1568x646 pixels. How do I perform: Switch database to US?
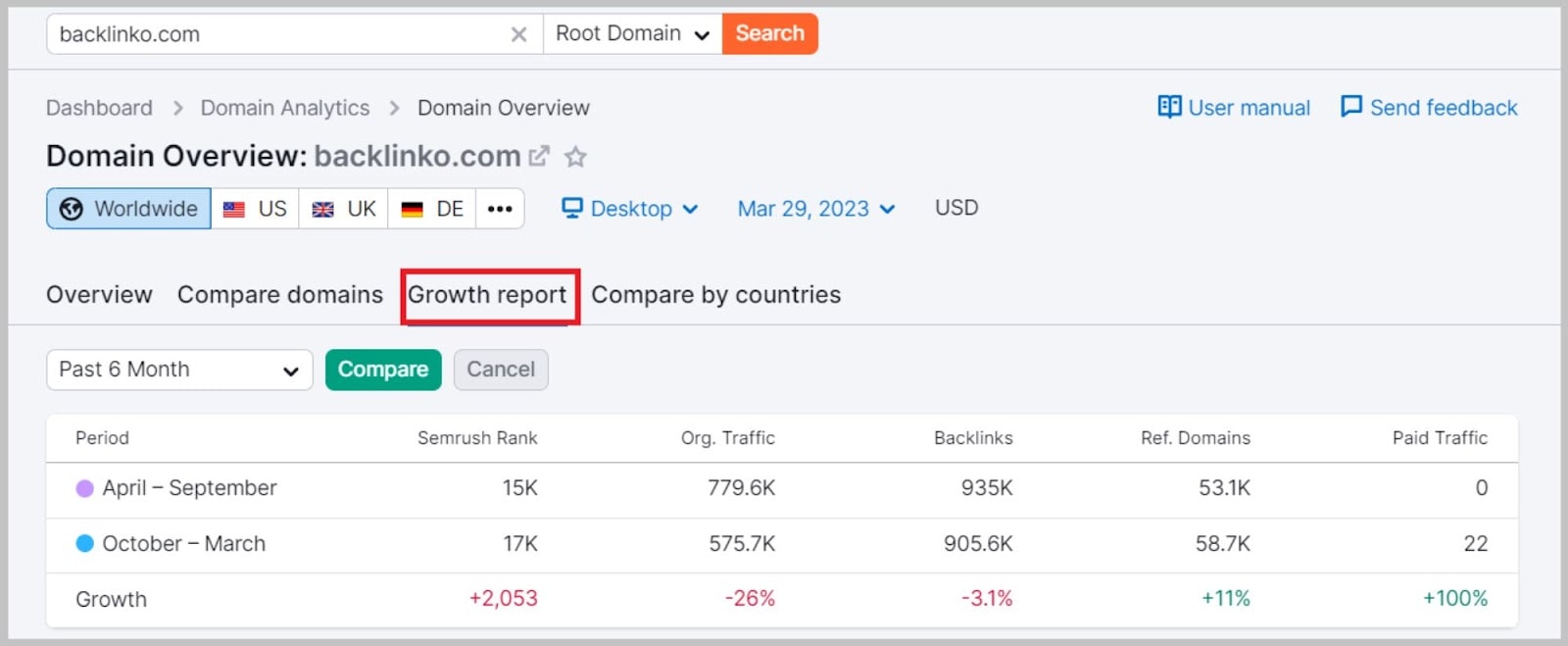pyautogui.click(x=255, y=209)
